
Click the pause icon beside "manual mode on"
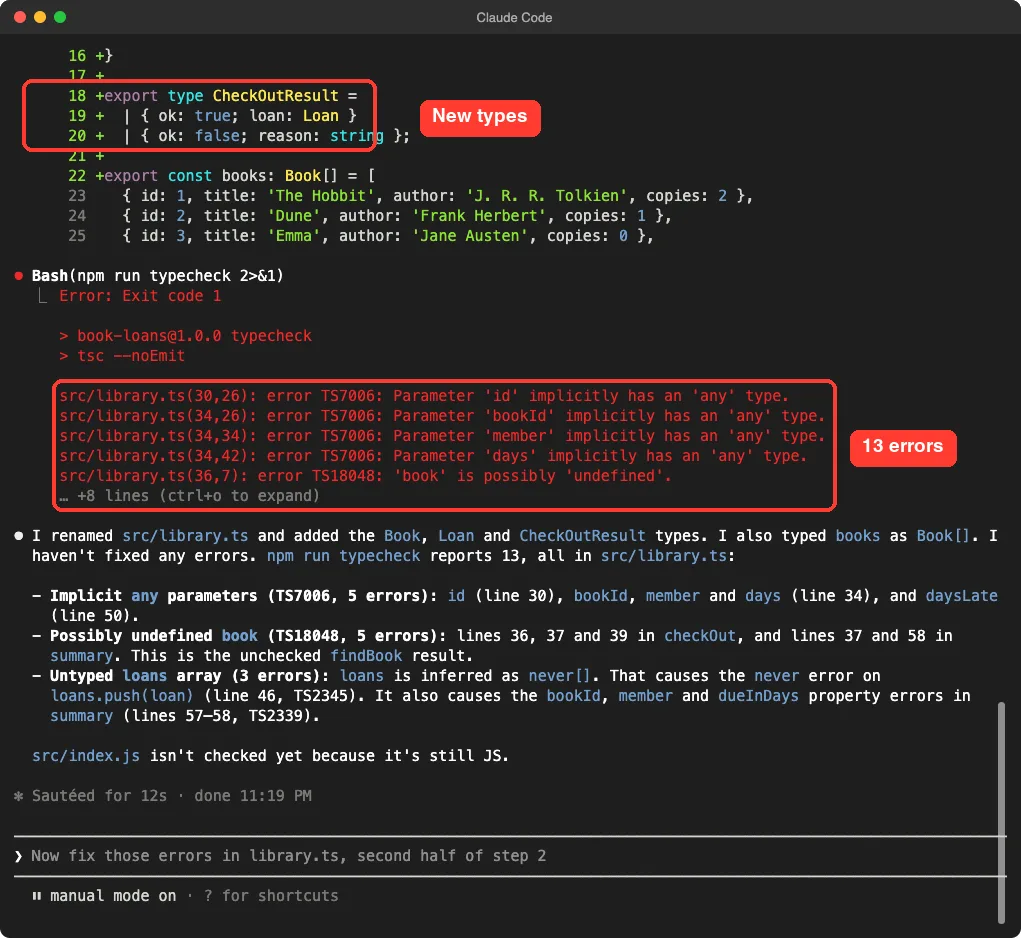pyautogui.click(x=37, y=896)
